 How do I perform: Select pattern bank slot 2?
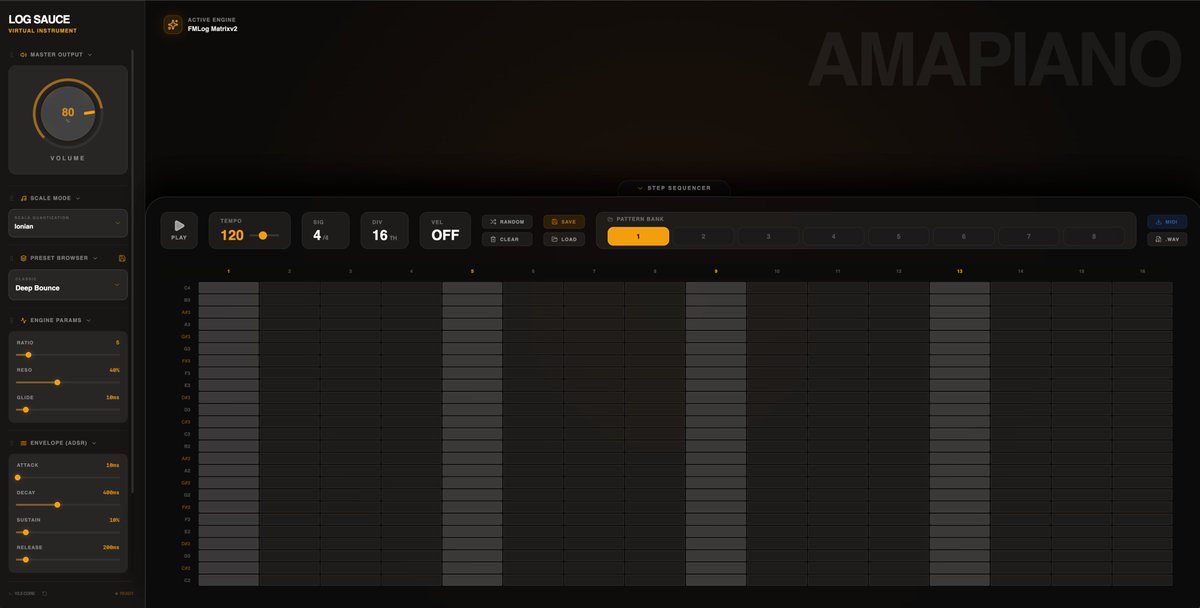703,236
